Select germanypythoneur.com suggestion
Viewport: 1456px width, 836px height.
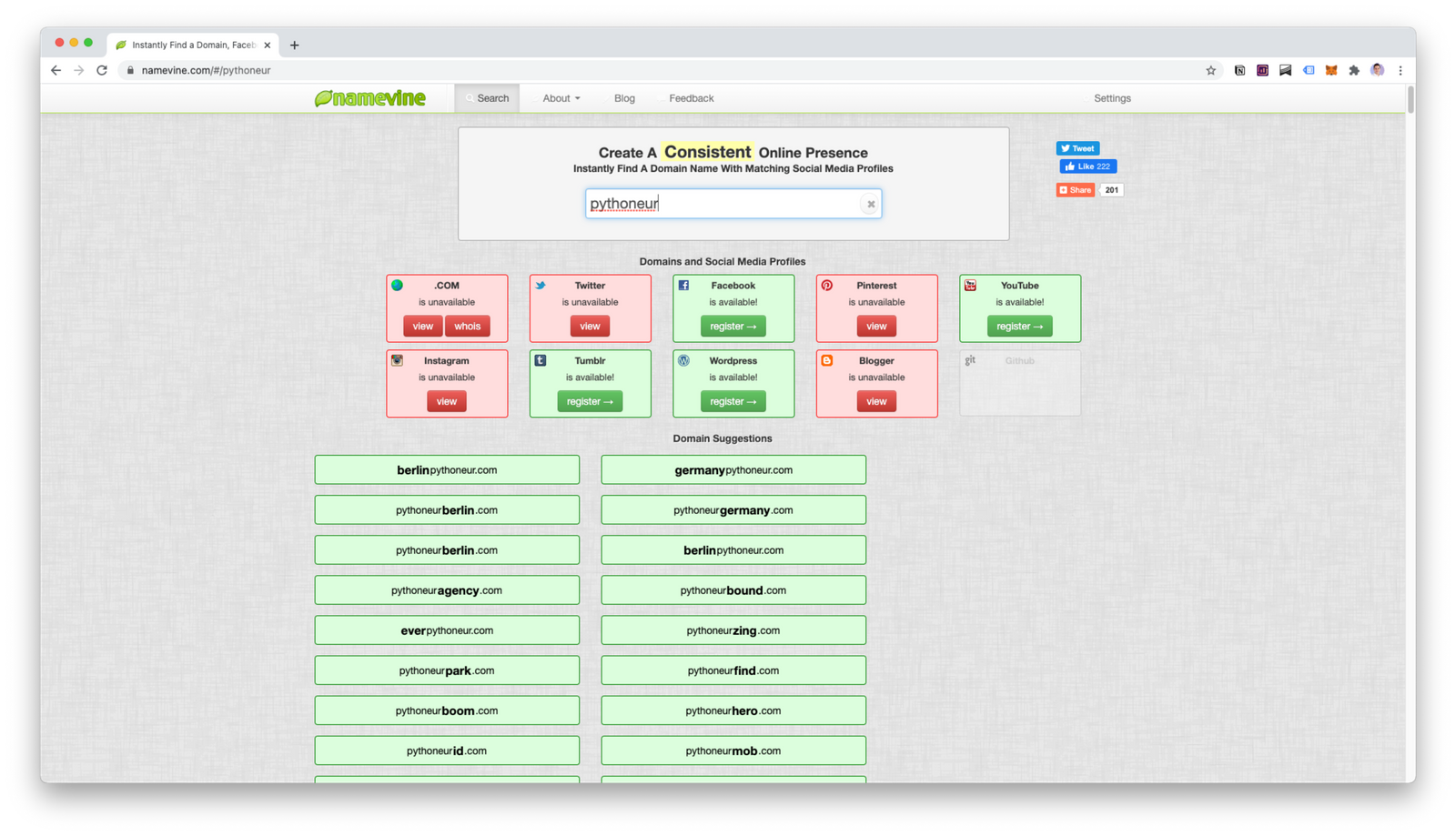(733, 470)
